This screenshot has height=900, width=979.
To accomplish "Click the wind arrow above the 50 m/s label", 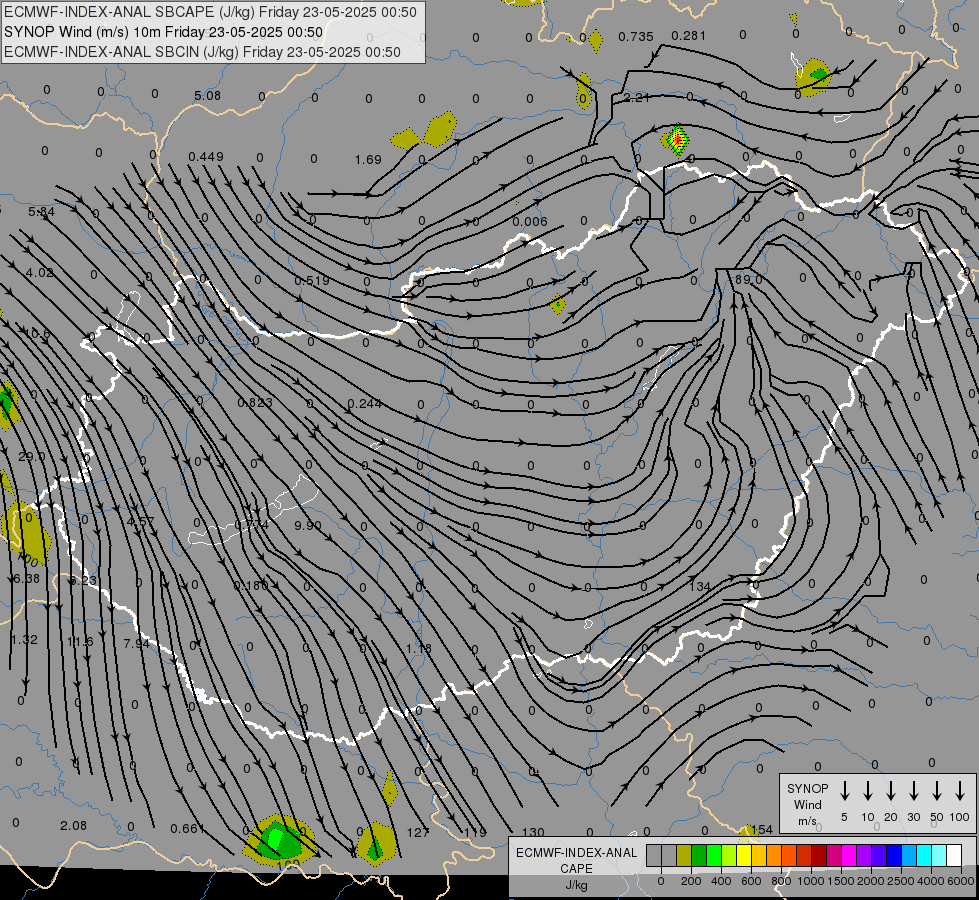I will pos(937,791).
